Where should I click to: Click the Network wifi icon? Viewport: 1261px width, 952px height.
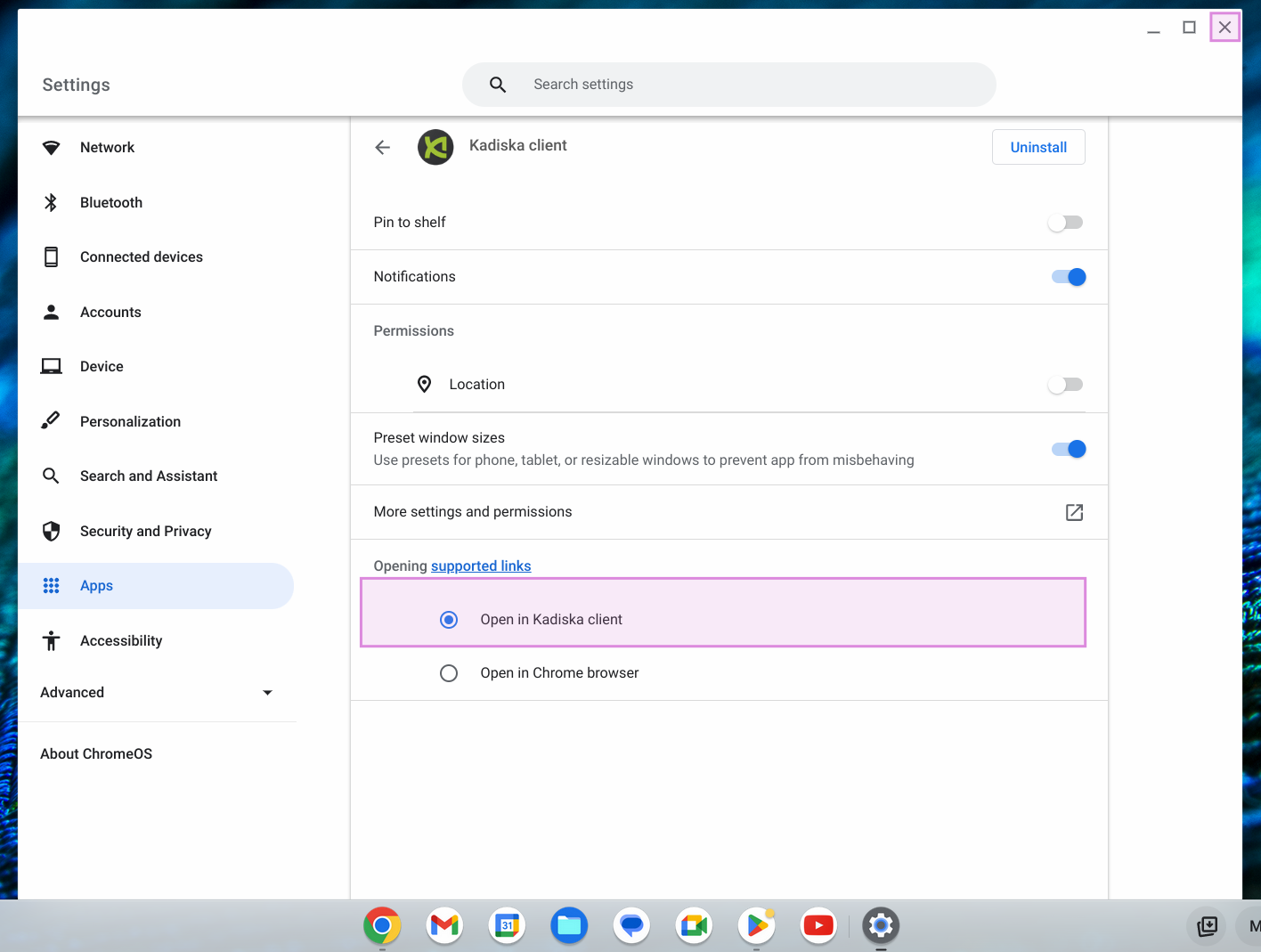tap(52, 148)
